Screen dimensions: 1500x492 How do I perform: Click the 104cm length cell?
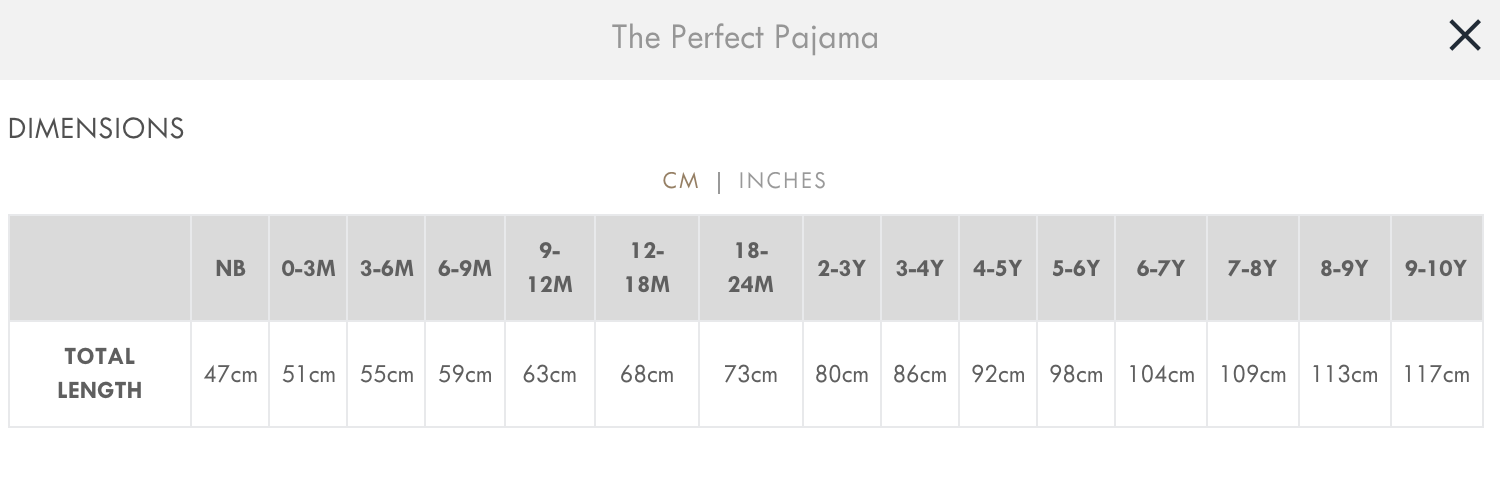pyautogui.click(x=1161, y=375)
